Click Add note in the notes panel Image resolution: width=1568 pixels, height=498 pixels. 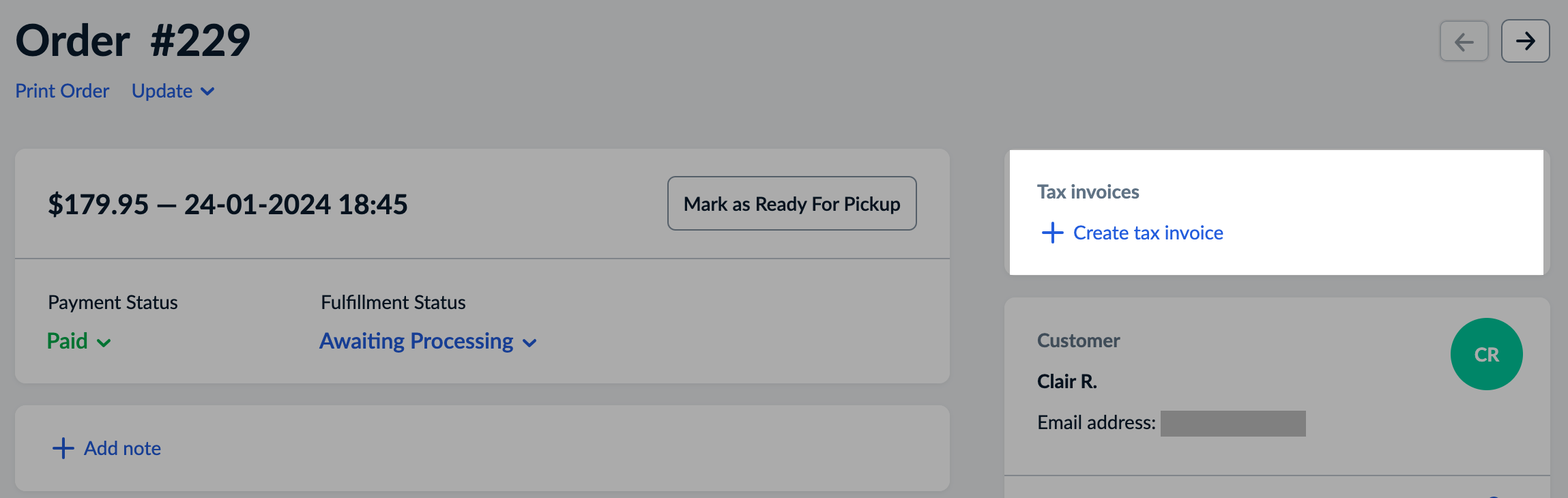tap(122, 448)
